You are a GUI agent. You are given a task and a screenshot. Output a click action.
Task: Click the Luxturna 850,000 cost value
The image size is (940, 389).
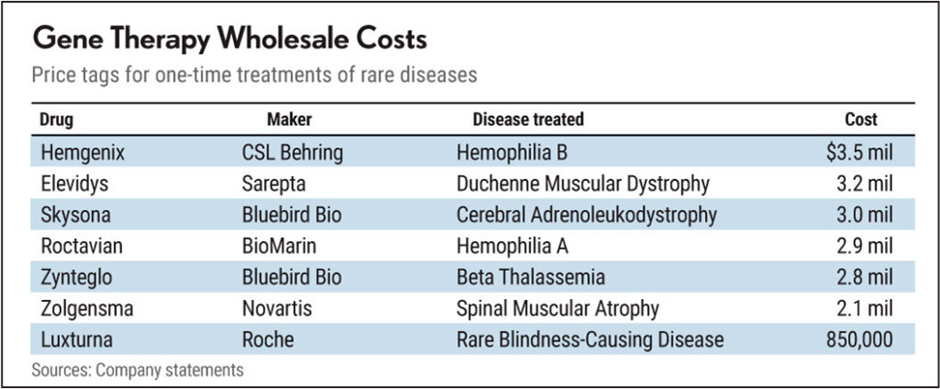tap(860, 340)
